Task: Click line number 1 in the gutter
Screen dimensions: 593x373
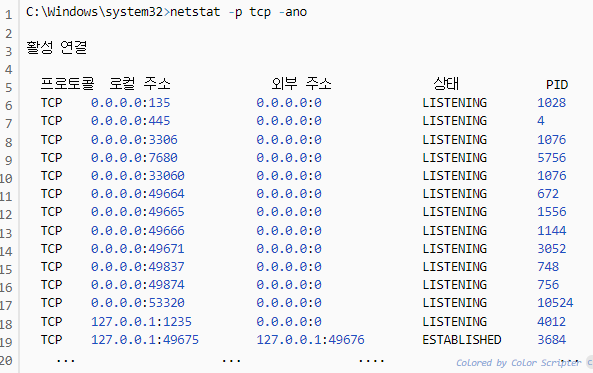Action: (9, 15)
